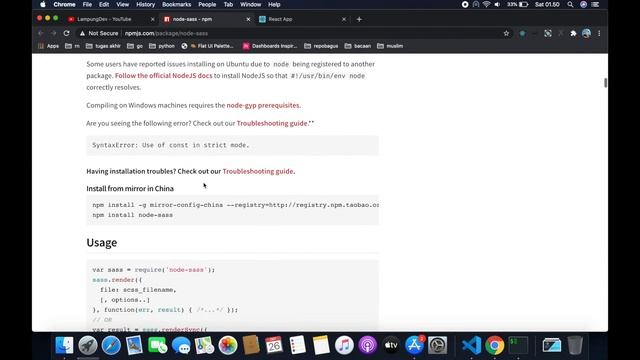Open the Help menu
This screenshot has height=360, width=640.
pos(274,4)
